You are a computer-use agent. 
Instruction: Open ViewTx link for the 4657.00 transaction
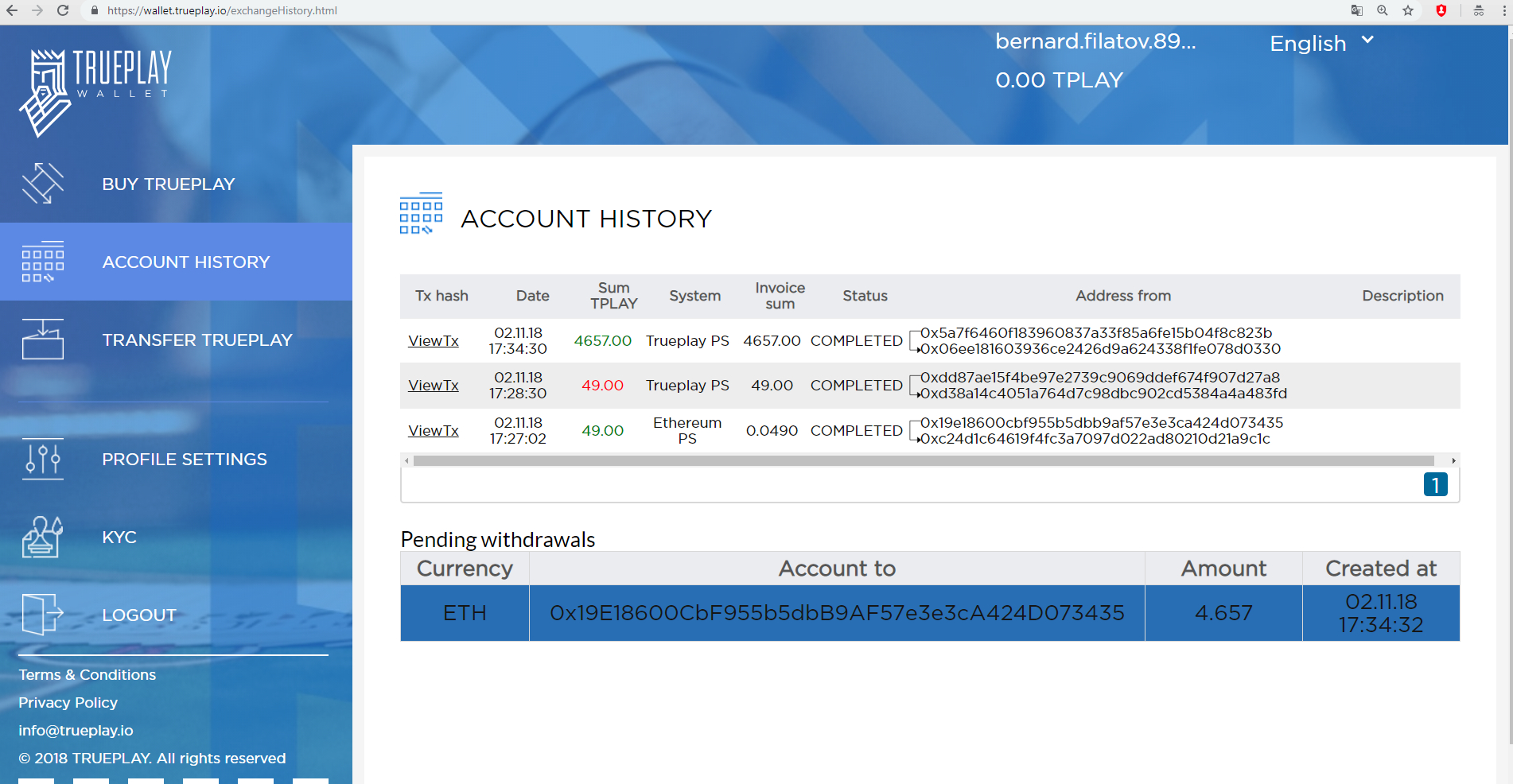click(x=434, y=340)
